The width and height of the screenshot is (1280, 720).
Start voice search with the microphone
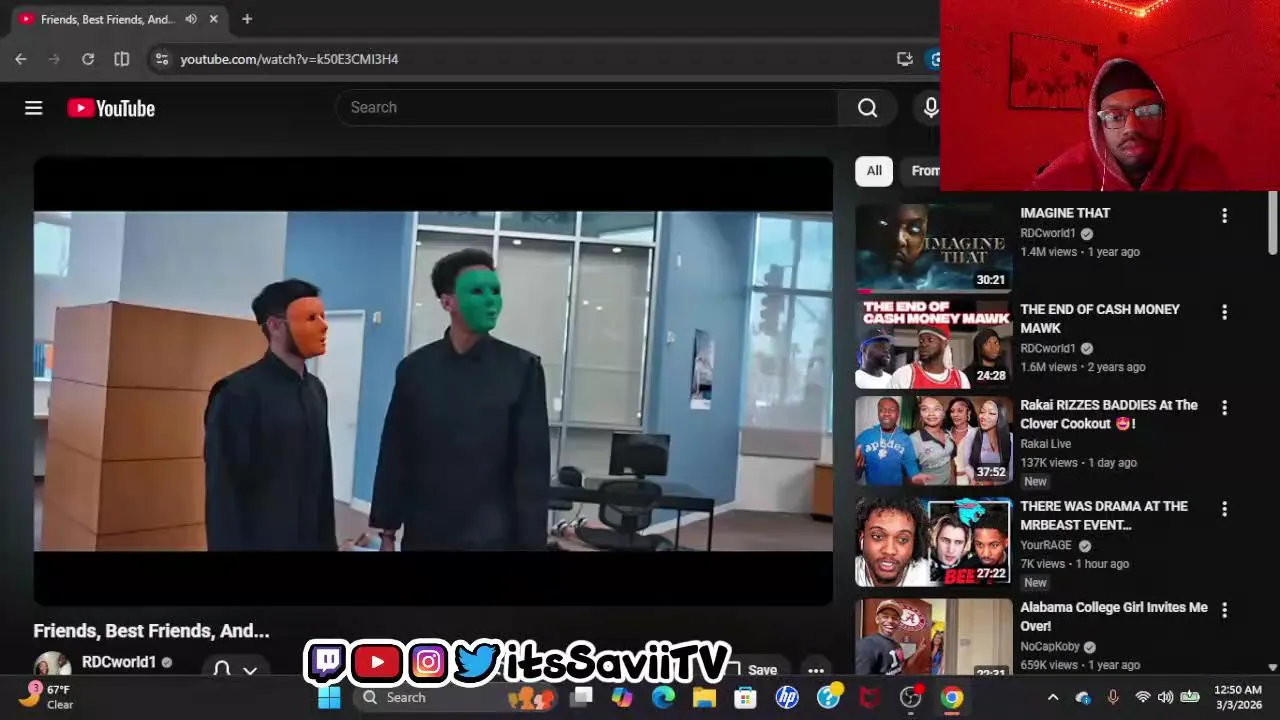click(x=930, y=108)
